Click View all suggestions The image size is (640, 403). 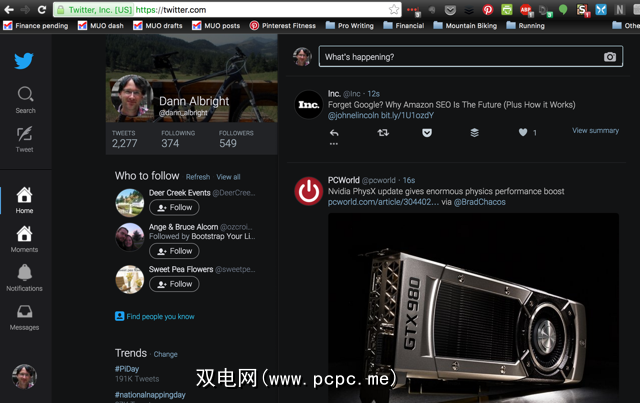[228, 177]
